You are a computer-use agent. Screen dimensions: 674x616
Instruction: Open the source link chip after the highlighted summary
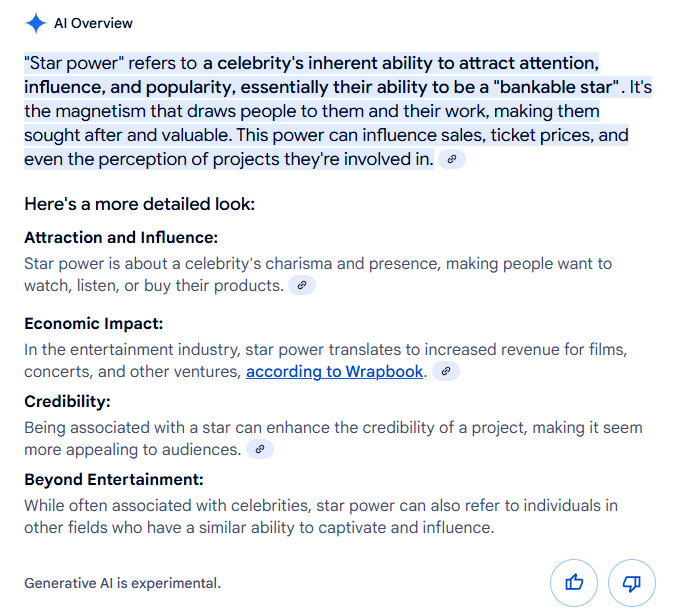click(x=452, y=160)
